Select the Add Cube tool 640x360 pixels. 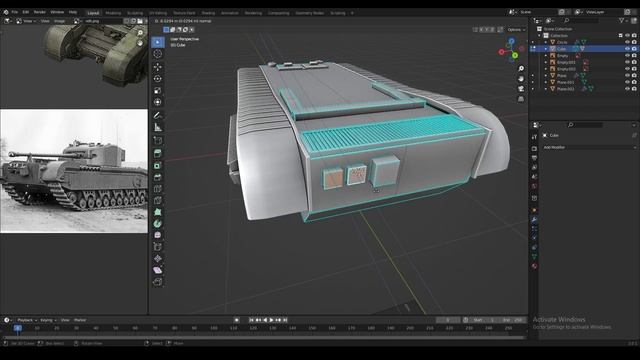[x=158, y=141]
